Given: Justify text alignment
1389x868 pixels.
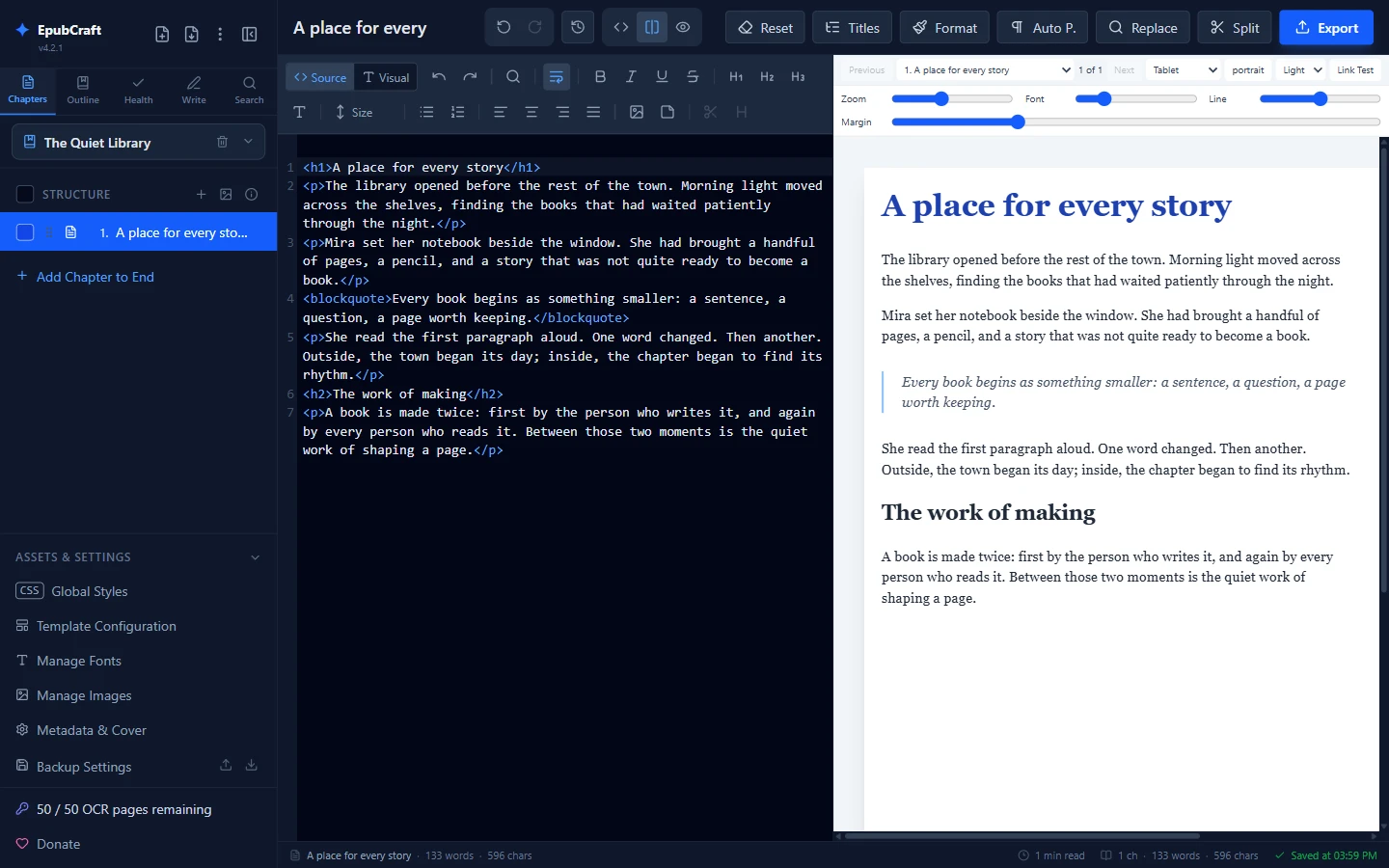Looking at the screenshot, I should (593, 112).
